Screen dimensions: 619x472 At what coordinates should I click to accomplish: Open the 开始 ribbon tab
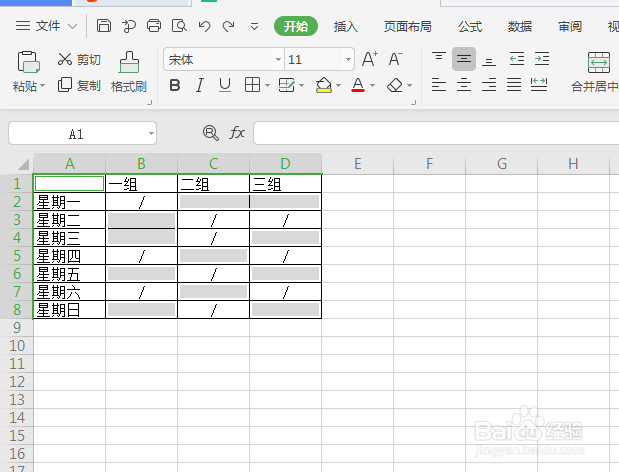click(296, 26)
